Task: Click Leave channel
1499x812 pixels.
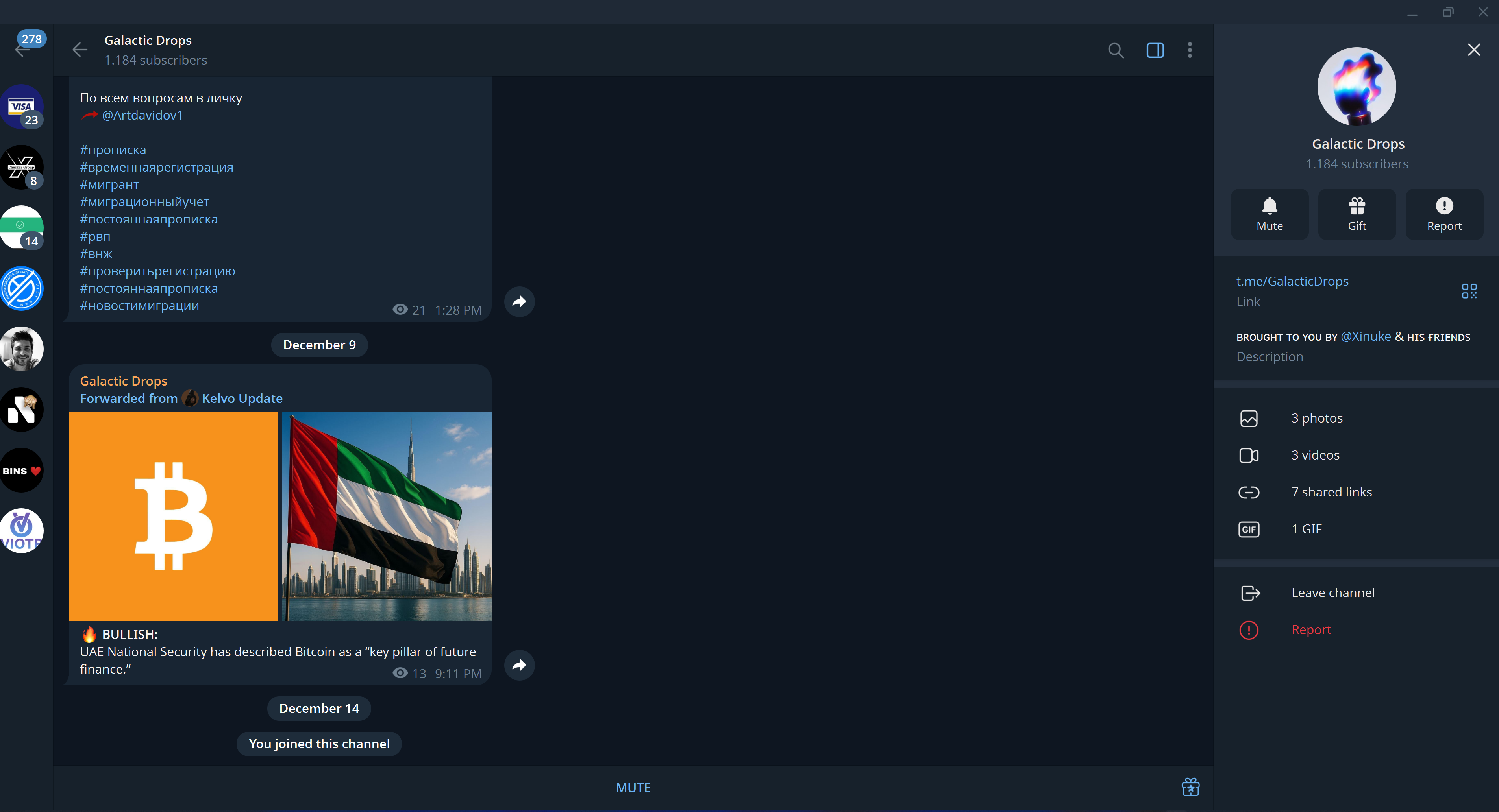Action: (1357, 593)
